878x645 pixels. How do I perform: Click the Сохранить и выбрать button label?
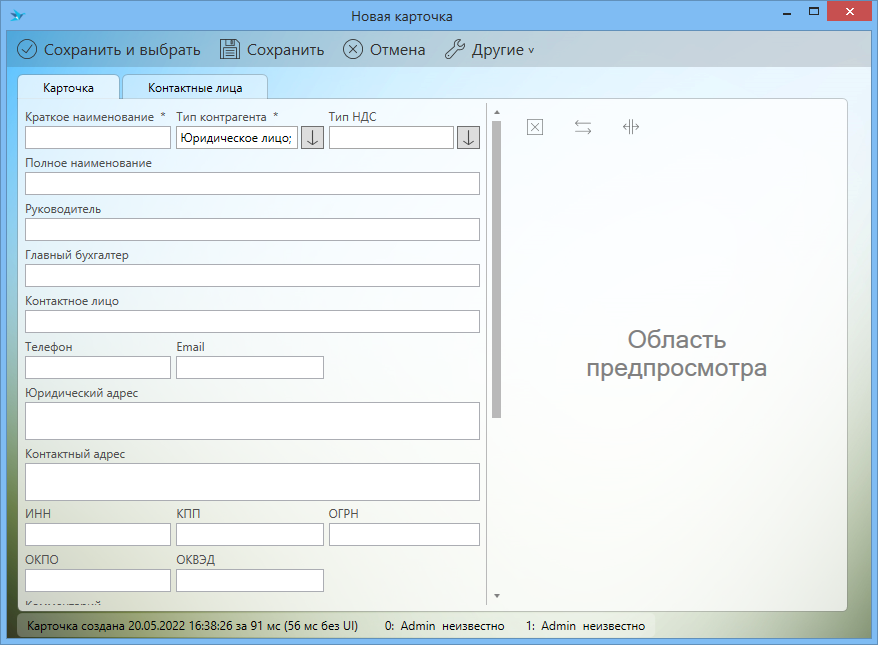122,50
